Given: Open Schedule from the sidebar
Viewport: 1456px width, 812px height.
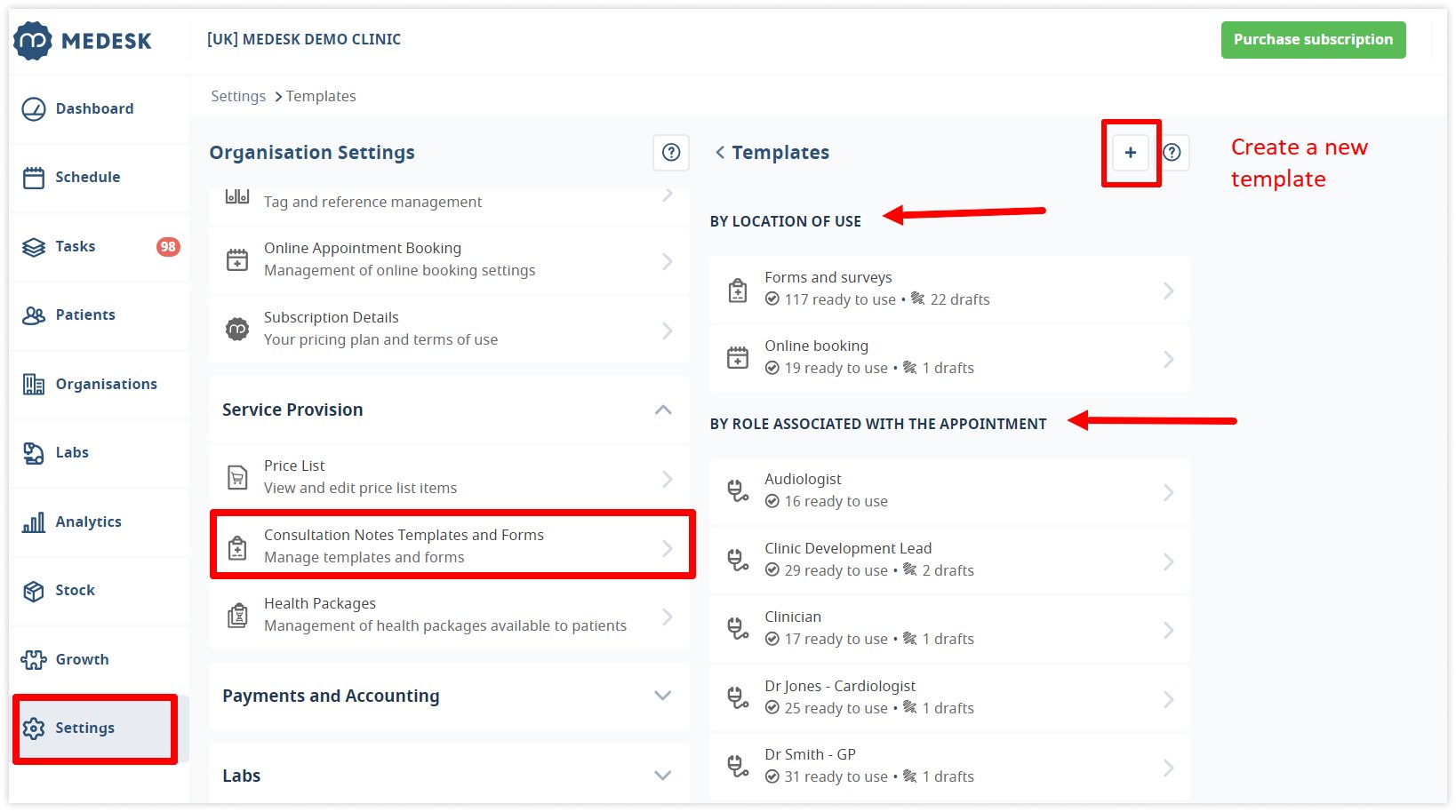Looking at the screenshot, I should [x=99, y=178].
